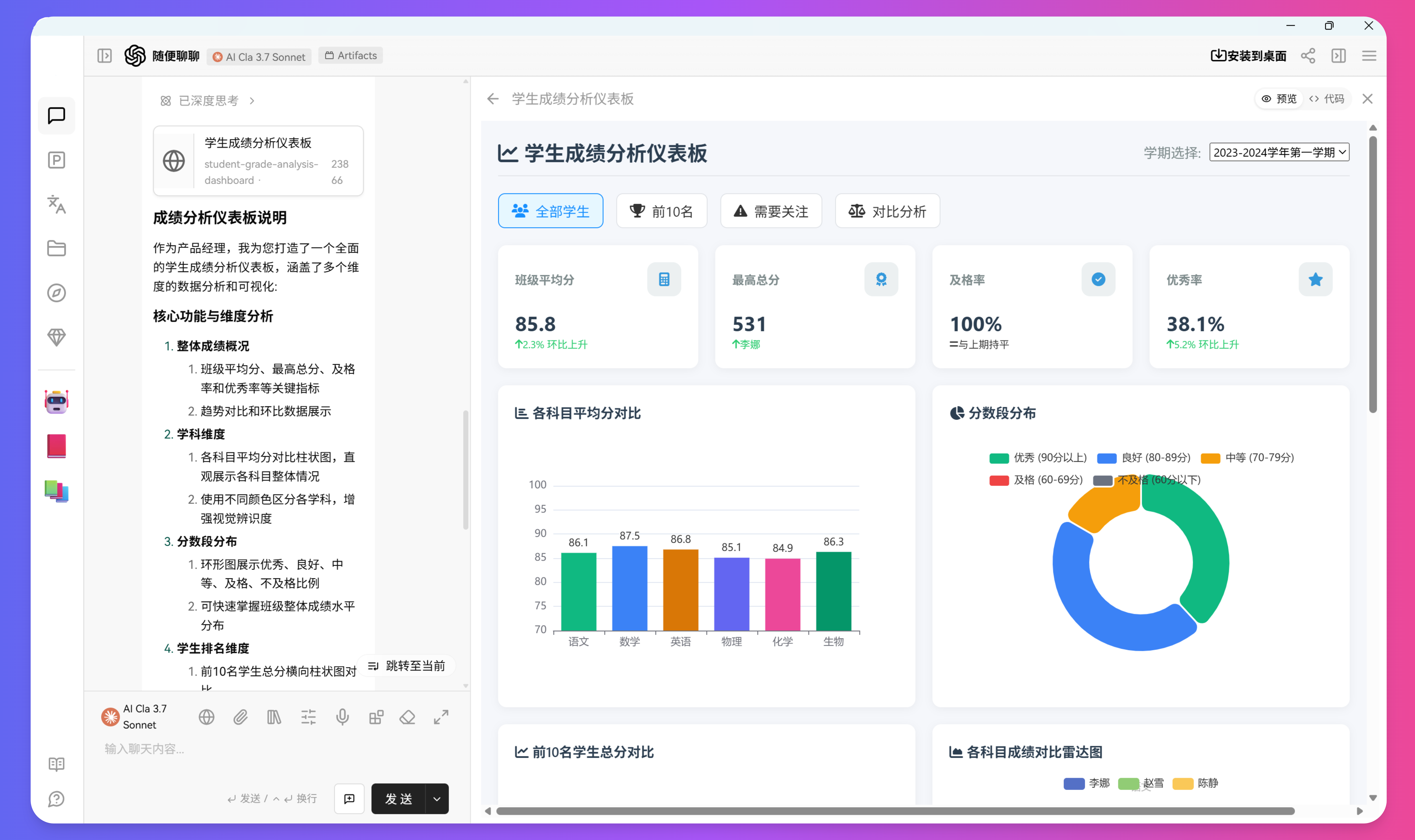Enable web search globe icon in input bar
This screenshot has width=1415, height=840.
(x=207, y=717)
